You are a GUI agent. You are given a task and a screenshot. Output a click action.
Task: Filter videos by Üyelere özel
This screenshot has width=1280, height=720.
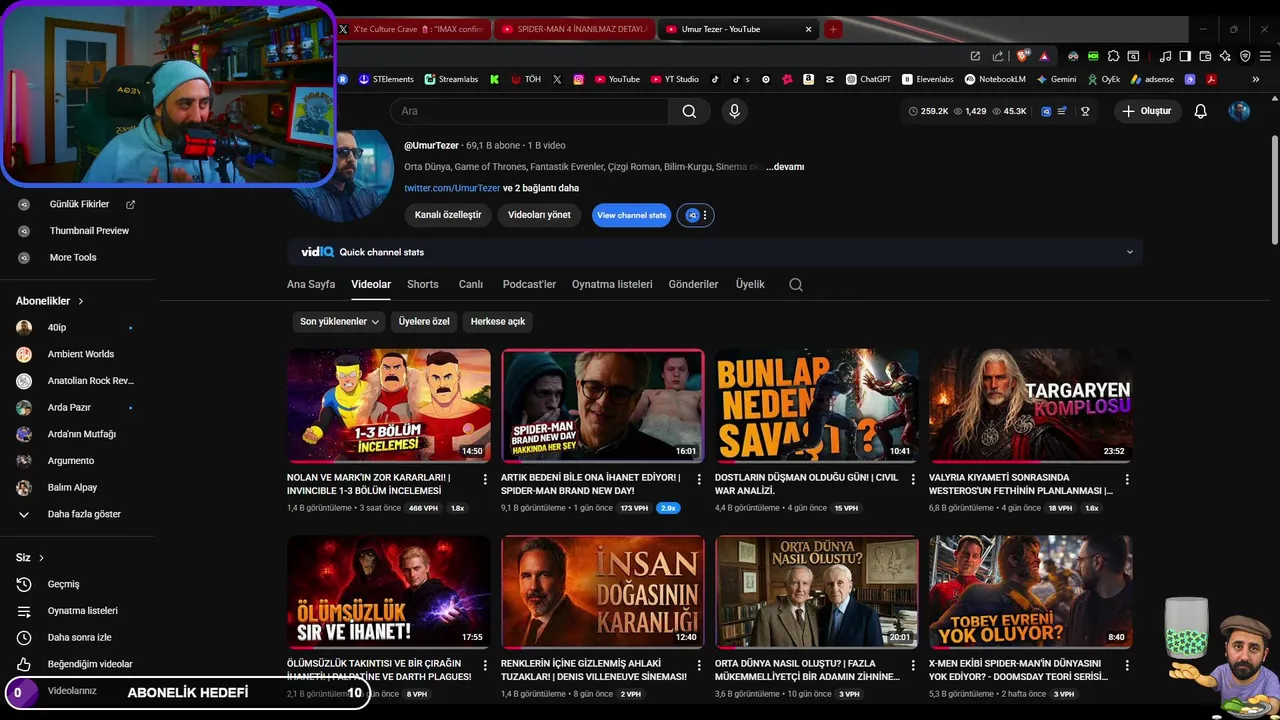[424, 321]
